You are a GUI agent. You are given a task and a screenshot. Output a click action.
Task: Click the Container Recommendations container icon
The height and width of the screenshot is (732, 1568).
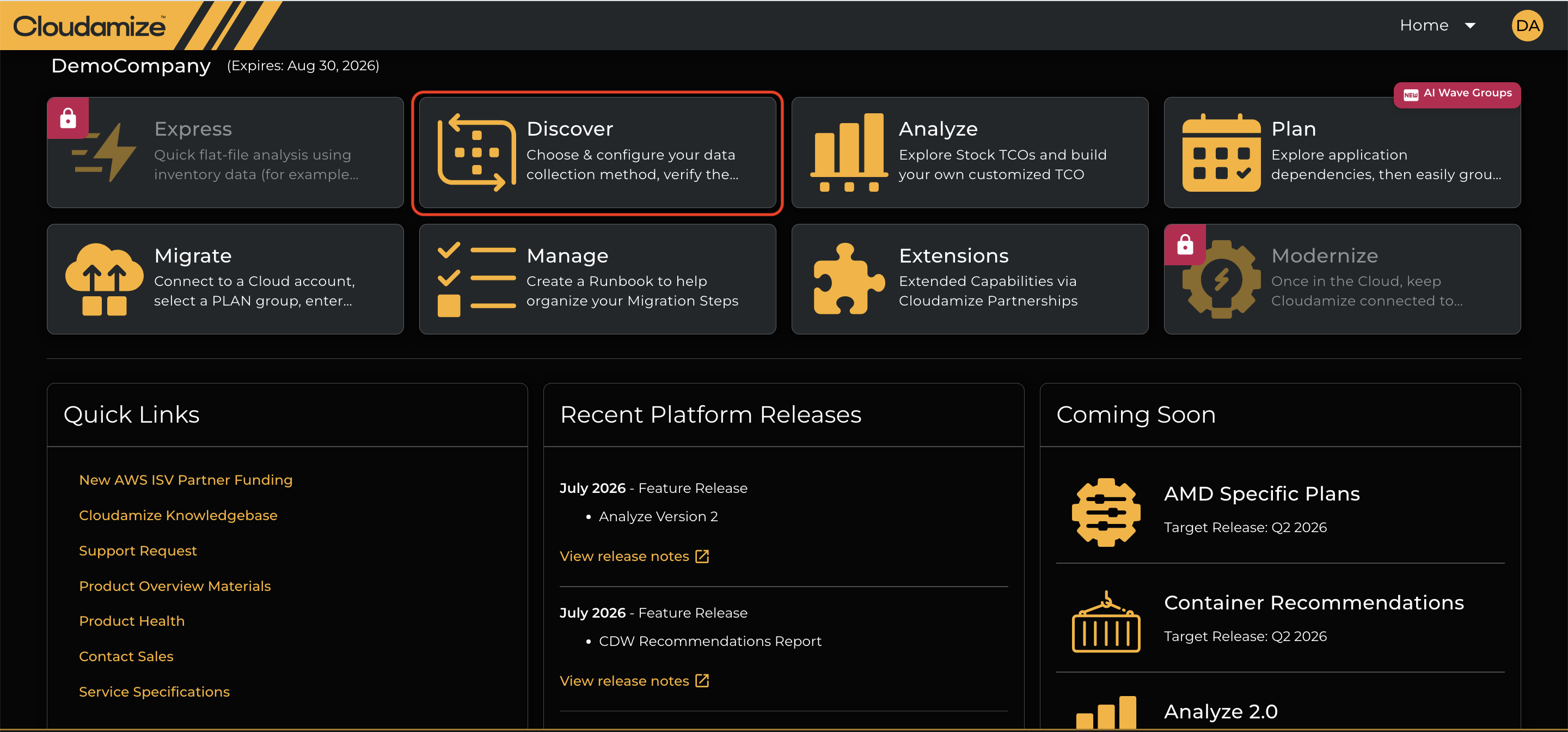1106,622
